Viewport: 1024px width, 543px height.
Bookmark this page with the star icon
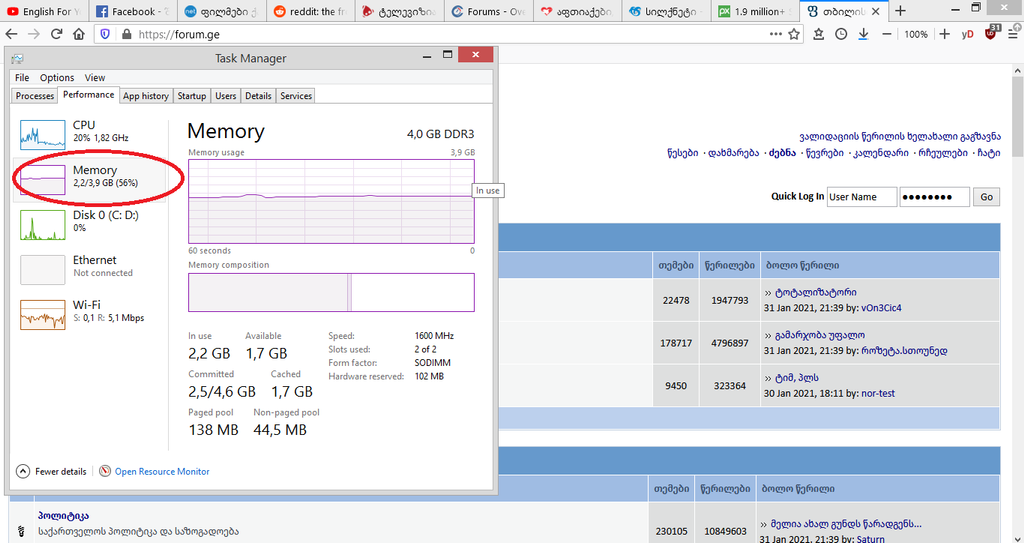(795, 33)
